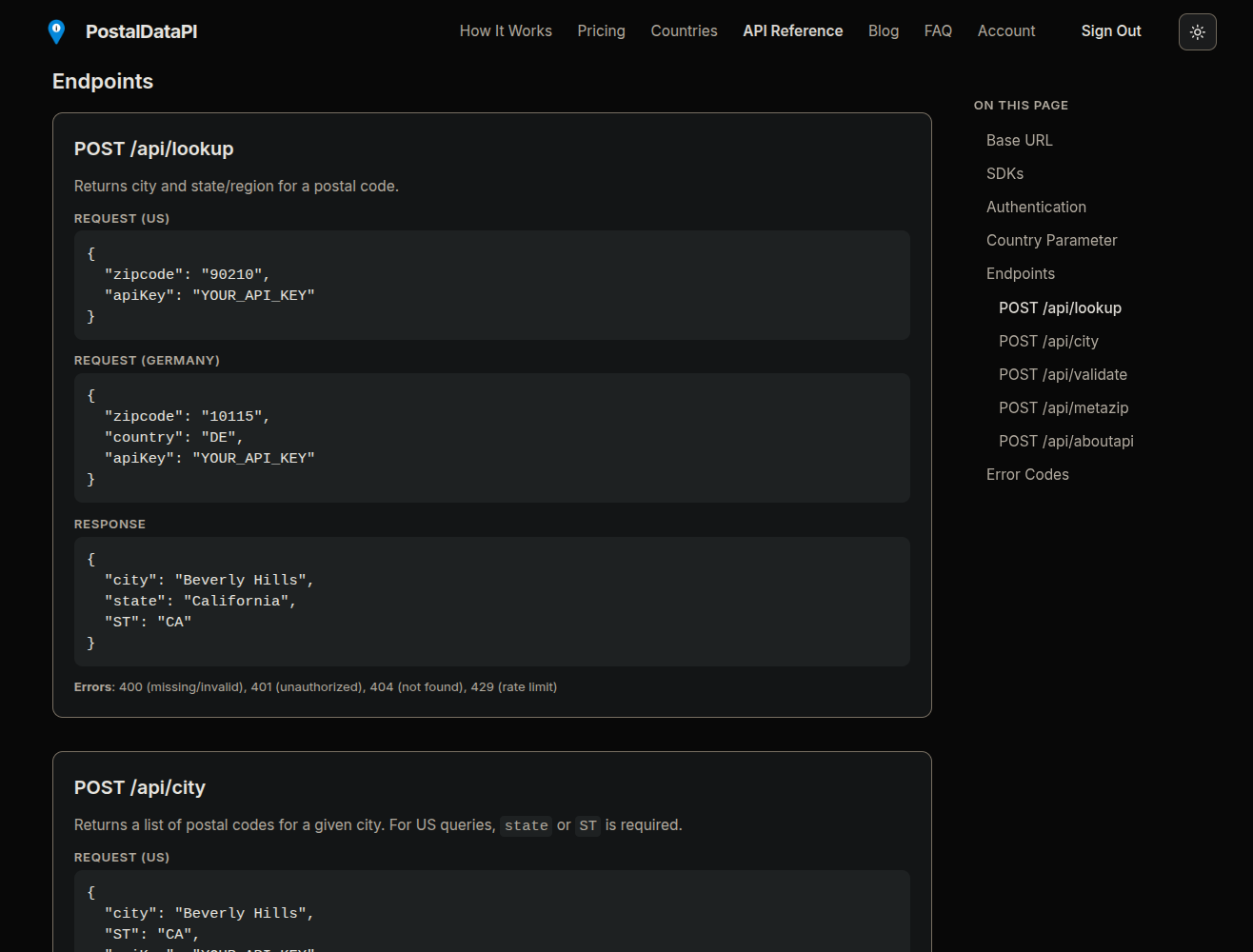Navigate to Authentication in page contents
The width and height of the screenshot is (1253, 952).
tap(1036, 207)
